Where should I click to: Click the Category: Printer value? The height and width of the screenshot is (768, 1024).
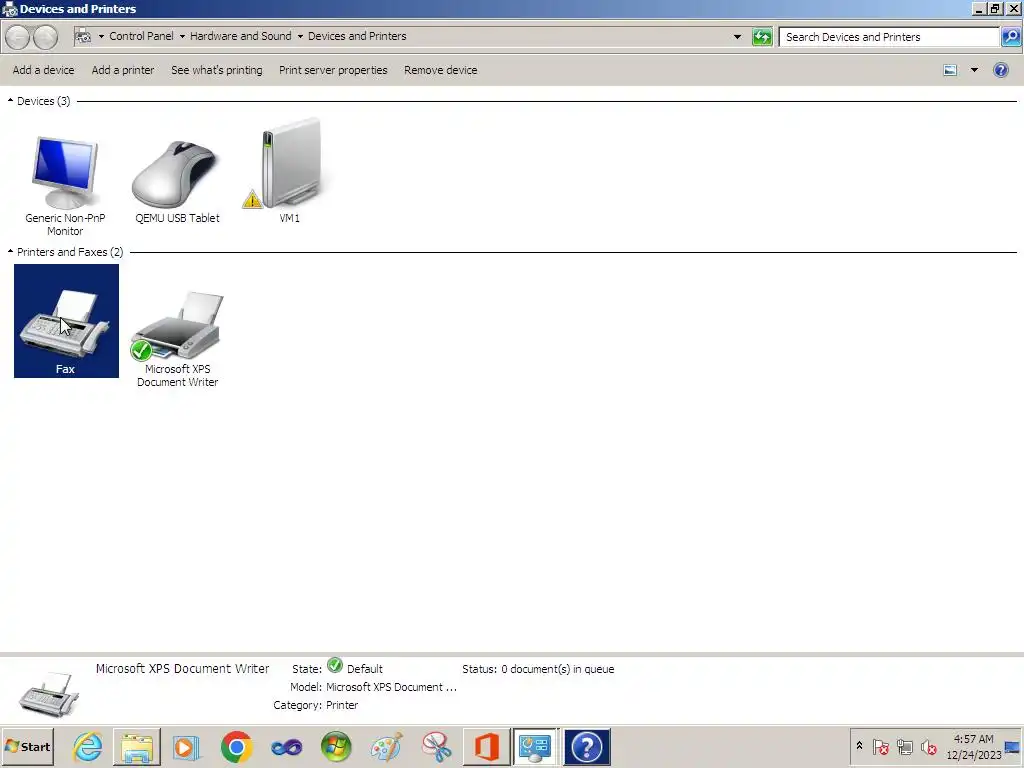pyautogui.click(x=342, y=705)
